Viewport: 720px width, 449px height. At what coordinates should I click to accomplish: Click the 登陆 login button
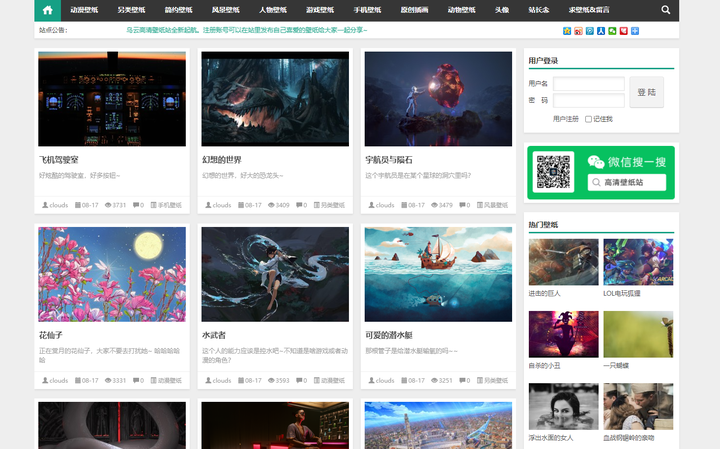[647, 92]
